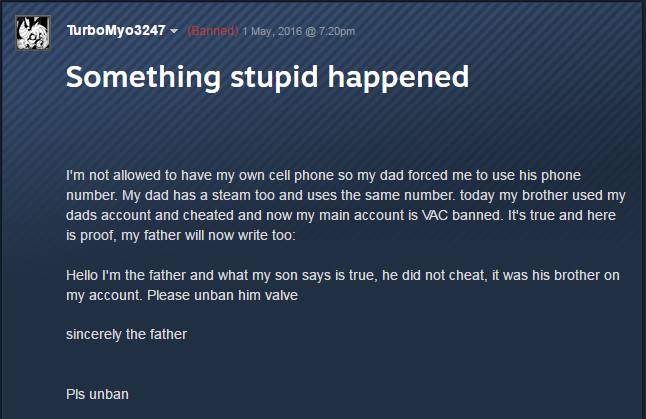Click the line starting Hello I'm the father
The height and width of the screenshot is (419, 646).
tap(343, 275)
